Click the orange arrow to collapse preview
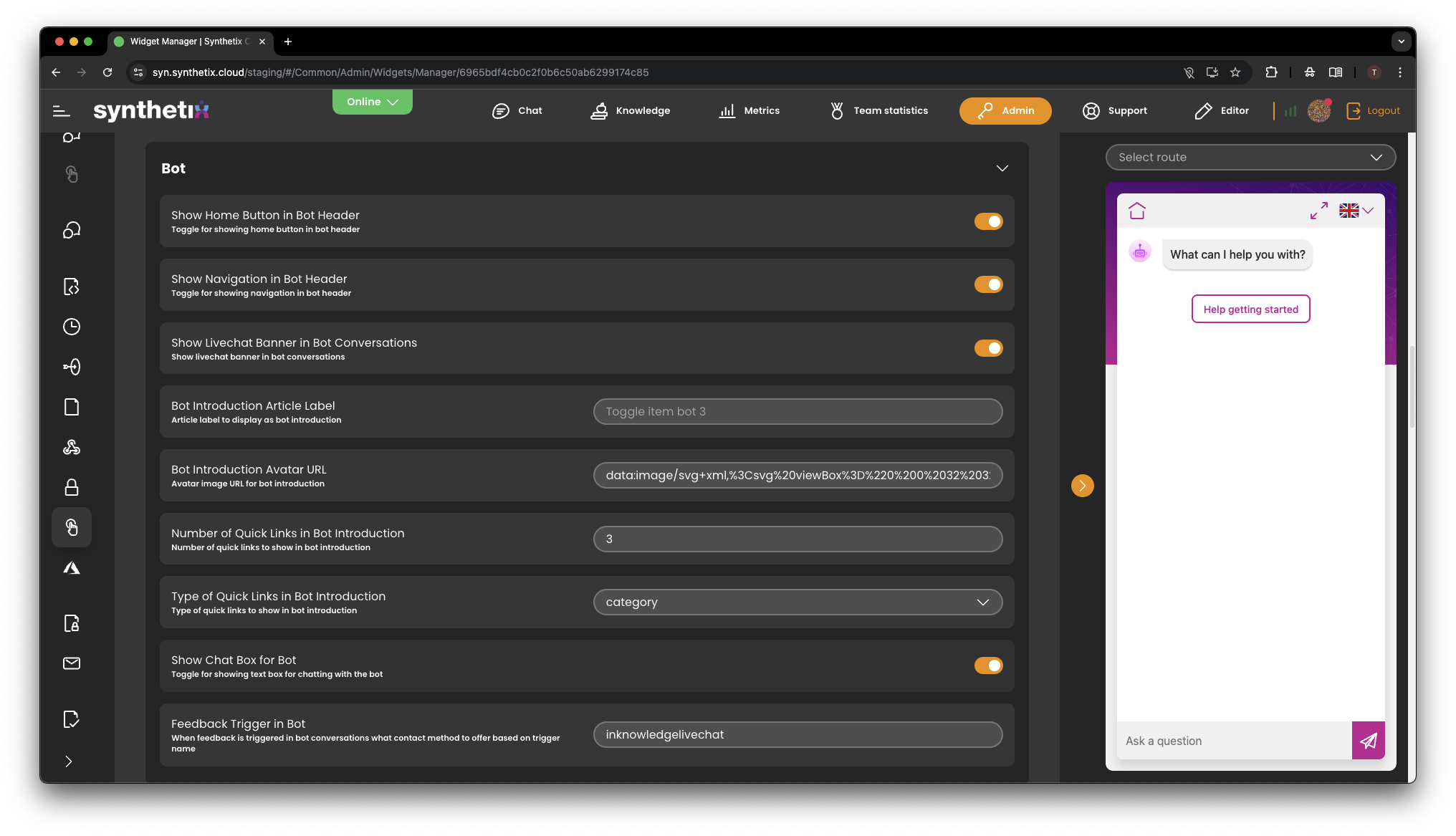Image resolution: width=1456 pixels, height=836 pixels. point(1082,486)
